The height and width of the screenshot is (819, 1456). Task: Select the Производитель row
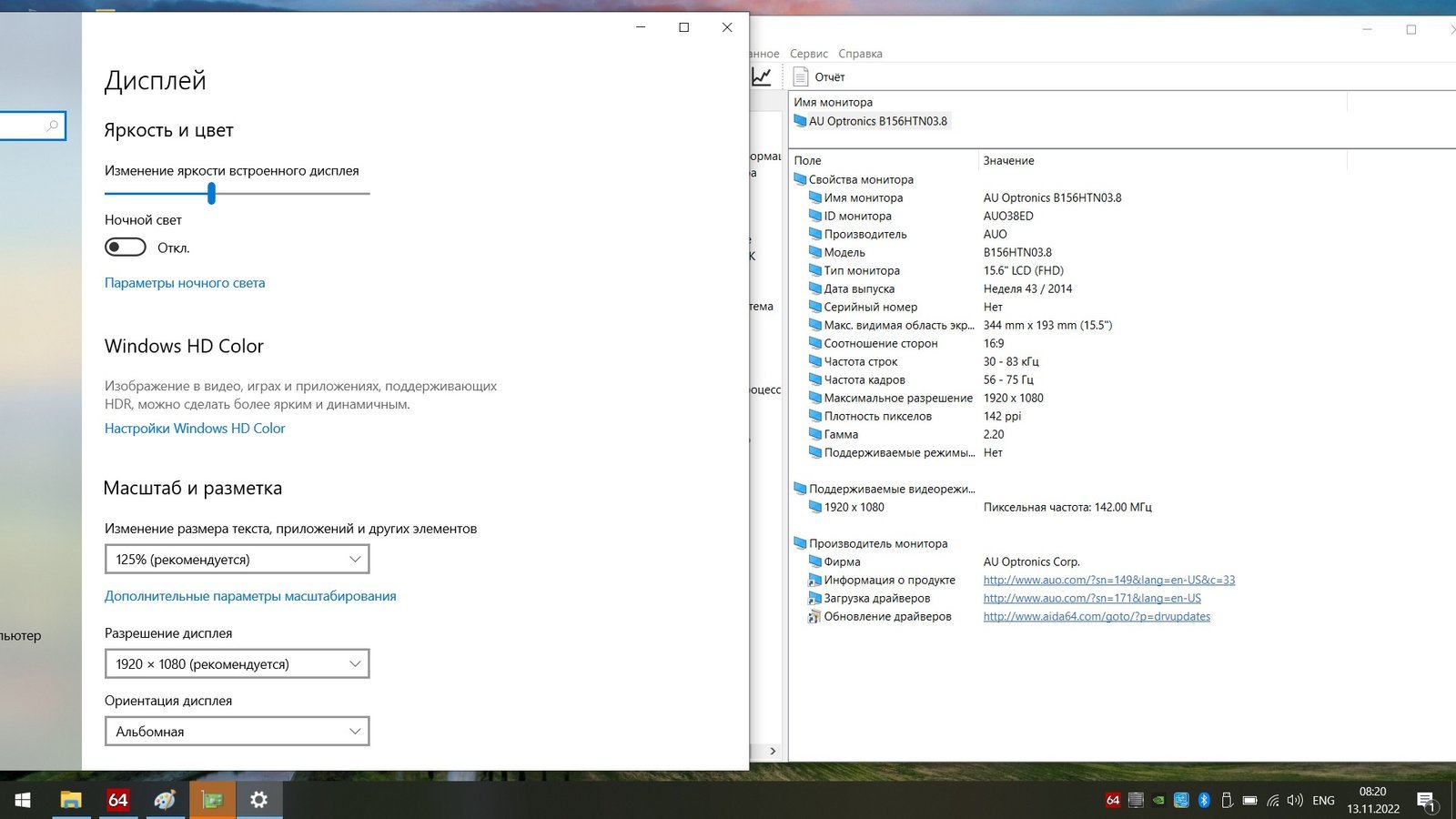pyautogui.click(x=858, y=234)
